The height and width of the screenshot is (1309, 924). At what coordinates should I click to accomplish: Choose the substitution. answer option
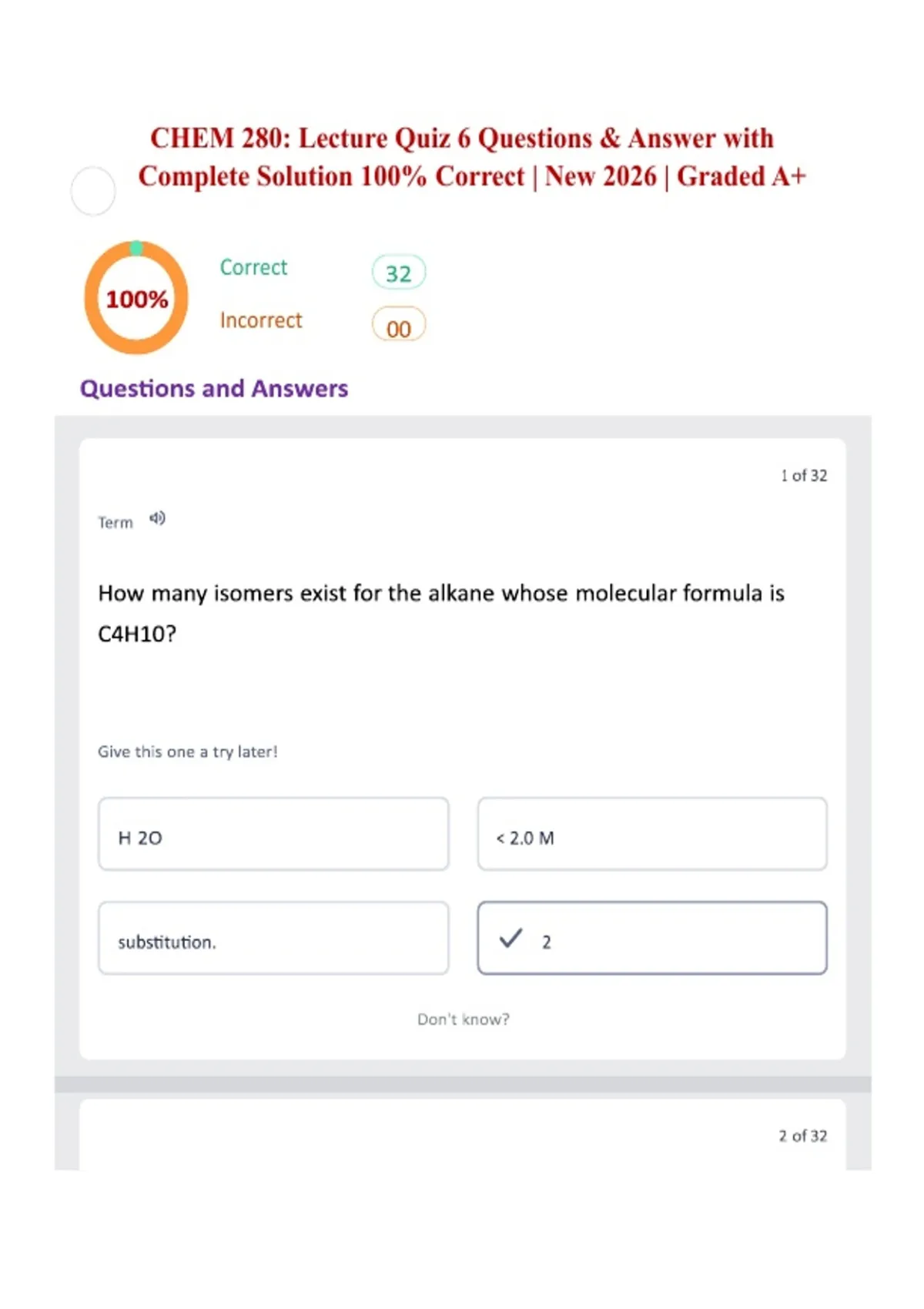coord(273,938)
